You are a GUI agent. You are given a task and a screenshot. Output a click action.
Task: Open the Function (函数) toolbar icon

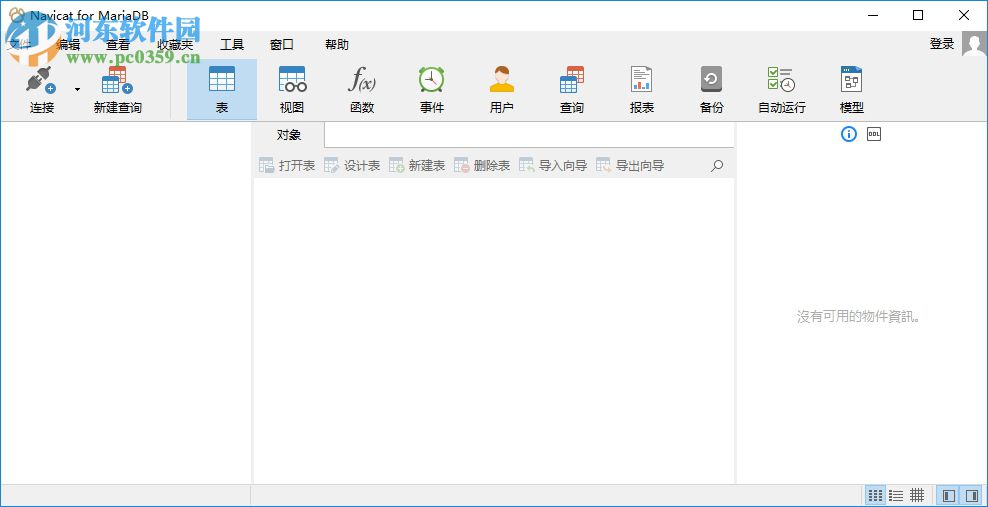coord(362,90)
